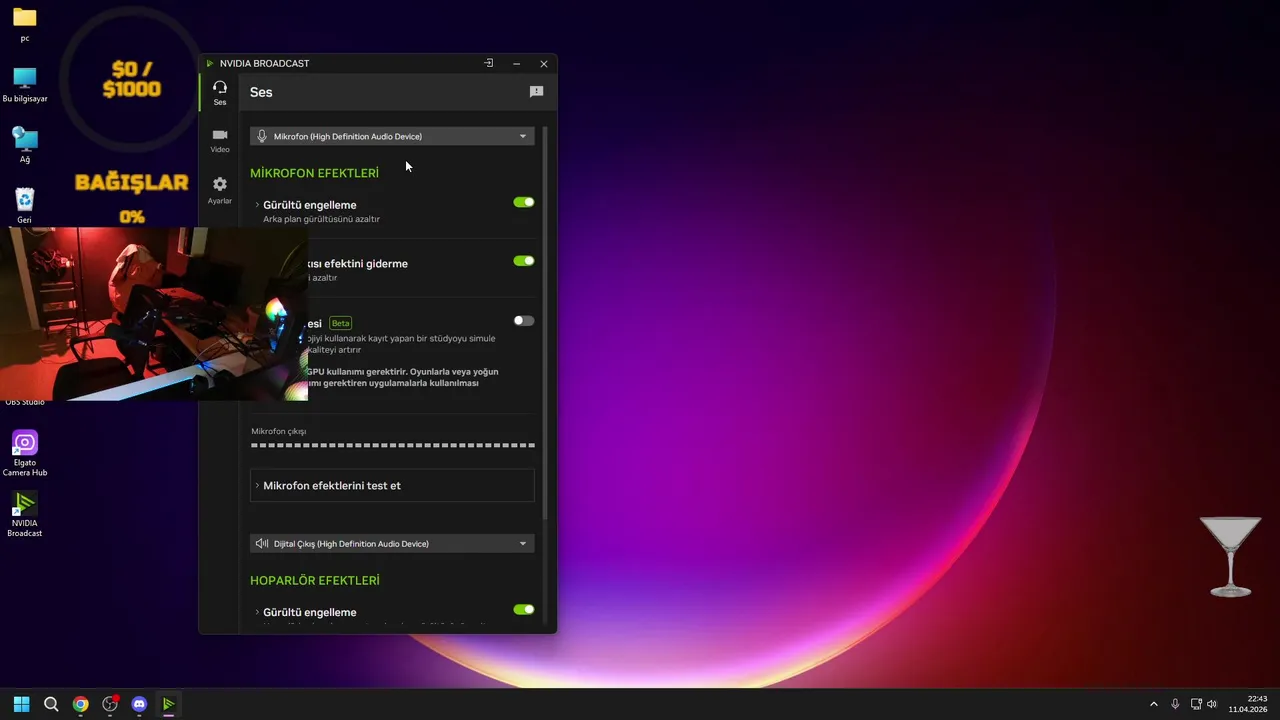Disable microphone Gürültü engelleme toggle
The height and width of the screenshot is (720, 1280).
[x=524, y=202]
